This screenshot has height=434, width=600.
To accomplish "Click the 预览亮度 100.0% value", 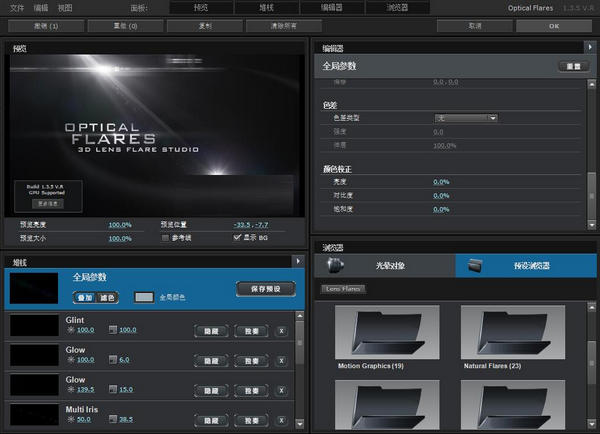I will pos(120,225).
